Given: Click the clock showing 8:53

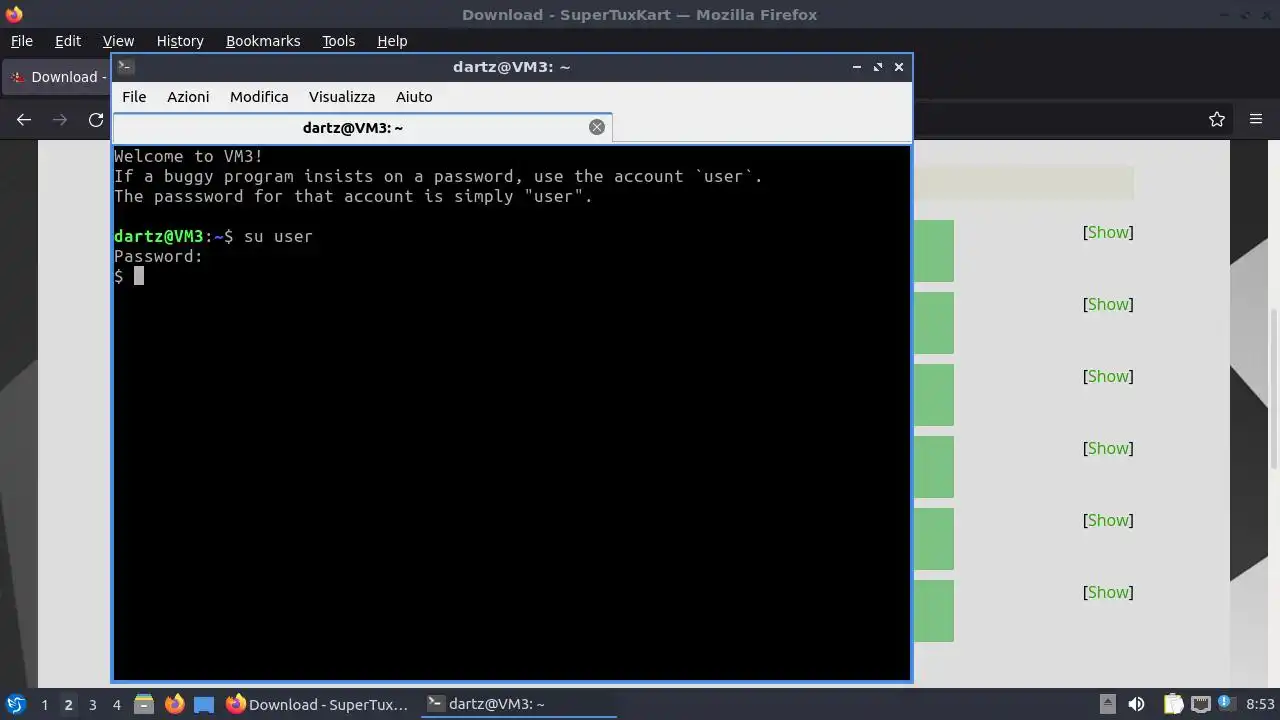Looking at the screenshot, I should (1260, 704).
